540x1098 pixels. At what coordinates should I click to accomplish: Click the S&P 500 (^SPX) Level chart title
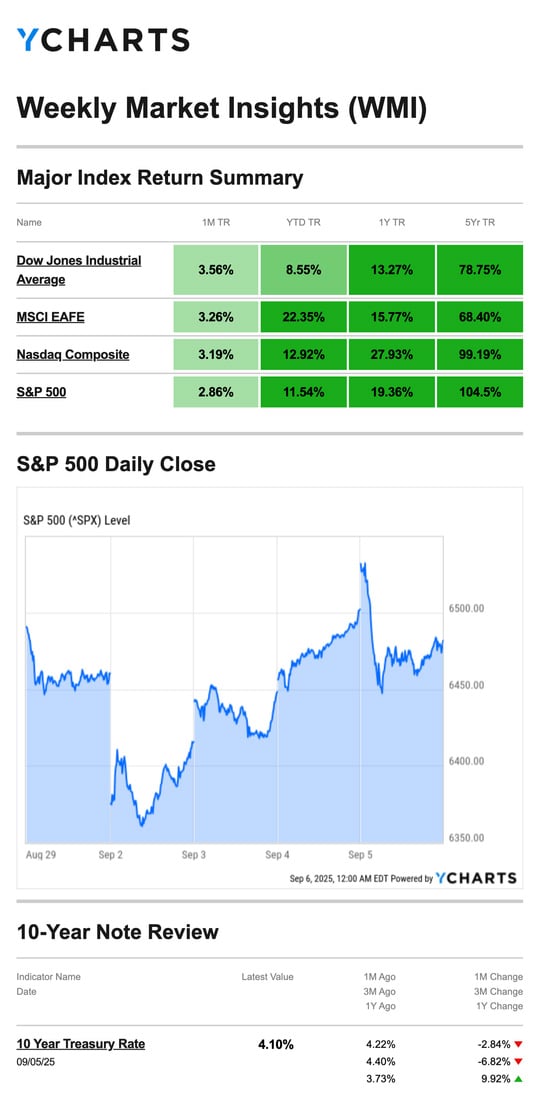tap(76, 520)
